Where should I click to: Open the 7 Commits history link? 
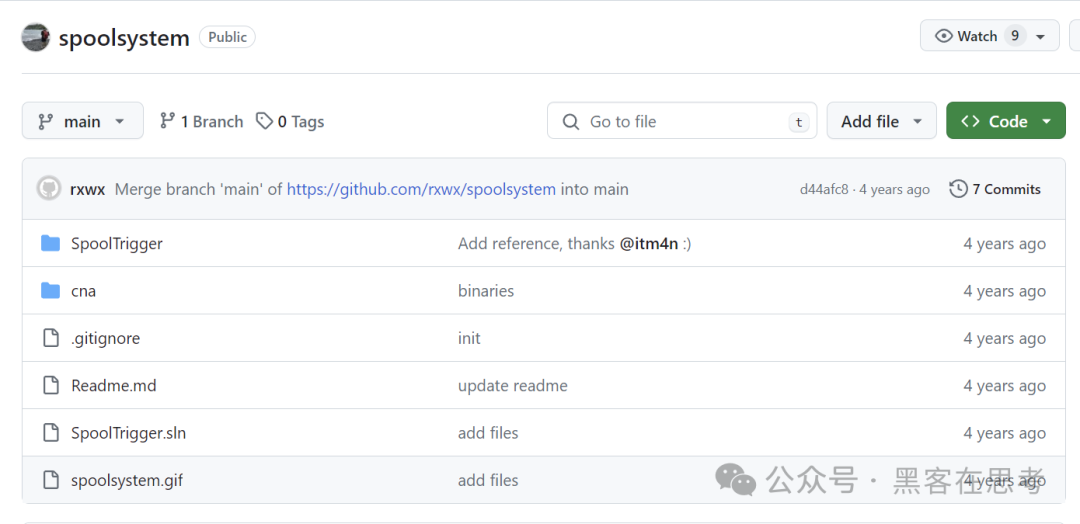pos(995,189)
